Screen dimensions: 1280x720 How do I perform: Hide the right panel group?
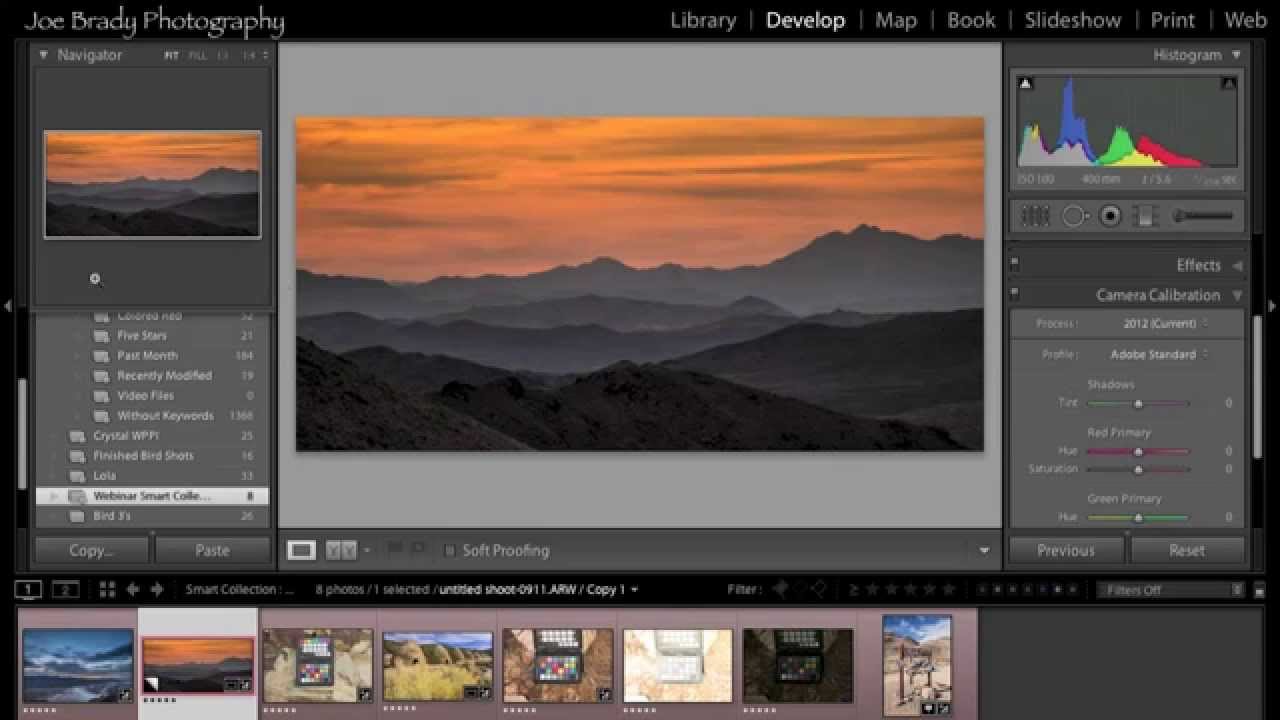click(x=1272, y=306)
